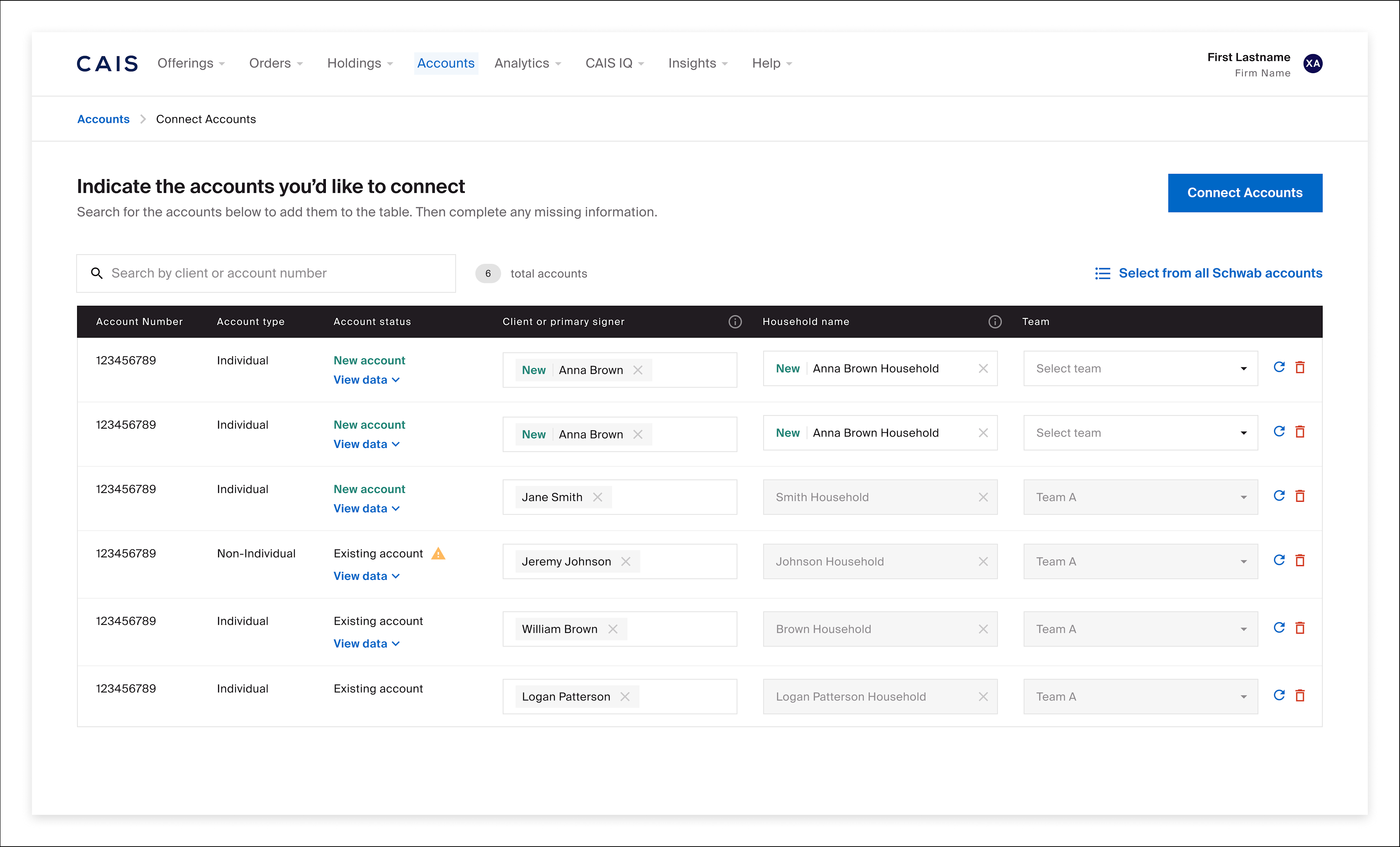Open the Offerings navigation menu
This screenshot has width=1400, height=847.
click(191, 64)
